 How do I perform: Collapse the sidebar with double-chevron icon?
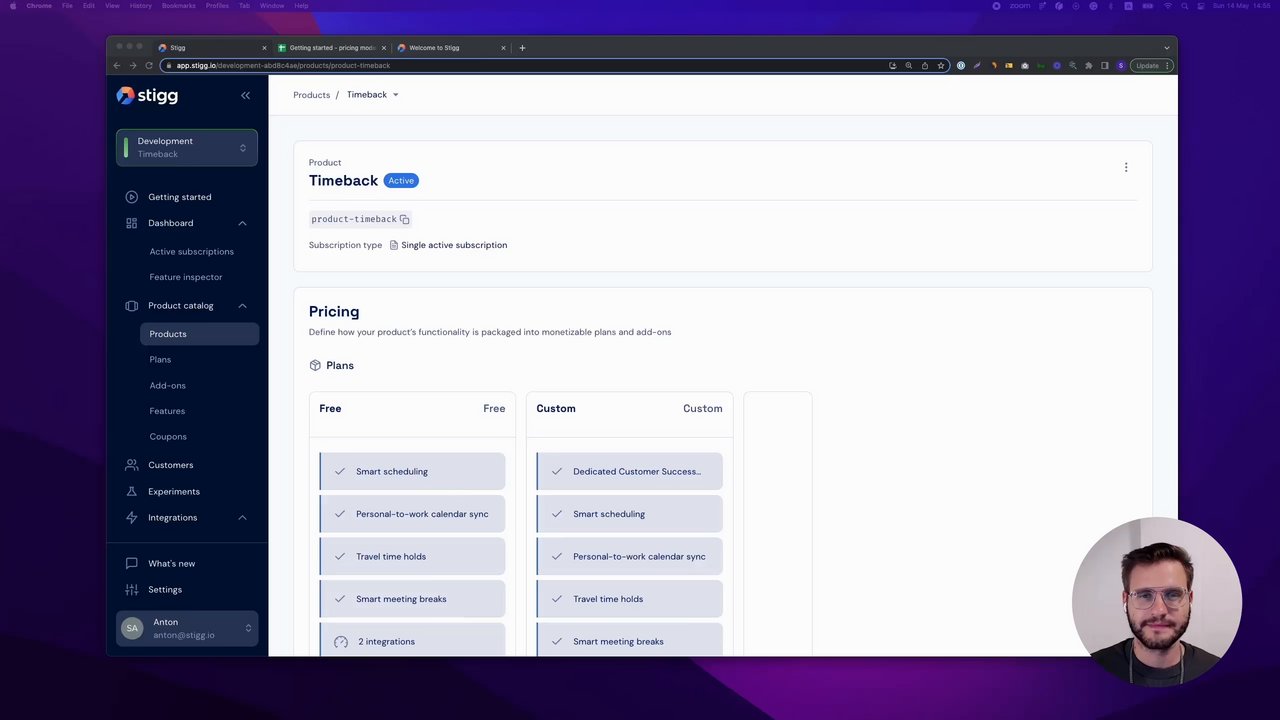pos(245,95)
